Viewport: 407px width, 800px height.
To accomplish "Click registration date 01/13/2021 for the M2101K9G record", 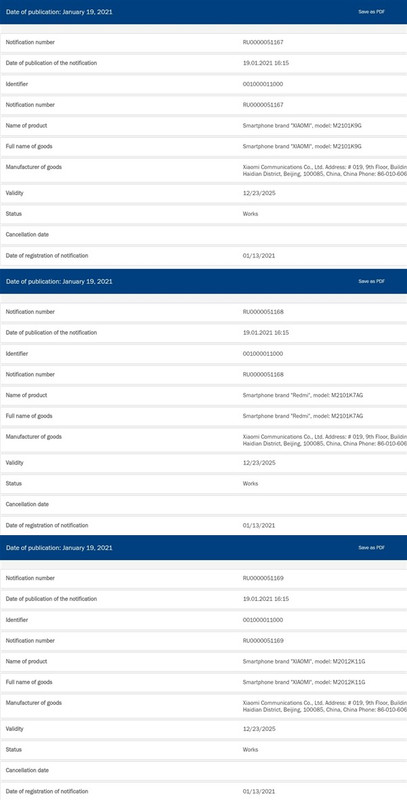I will [259, 256].
